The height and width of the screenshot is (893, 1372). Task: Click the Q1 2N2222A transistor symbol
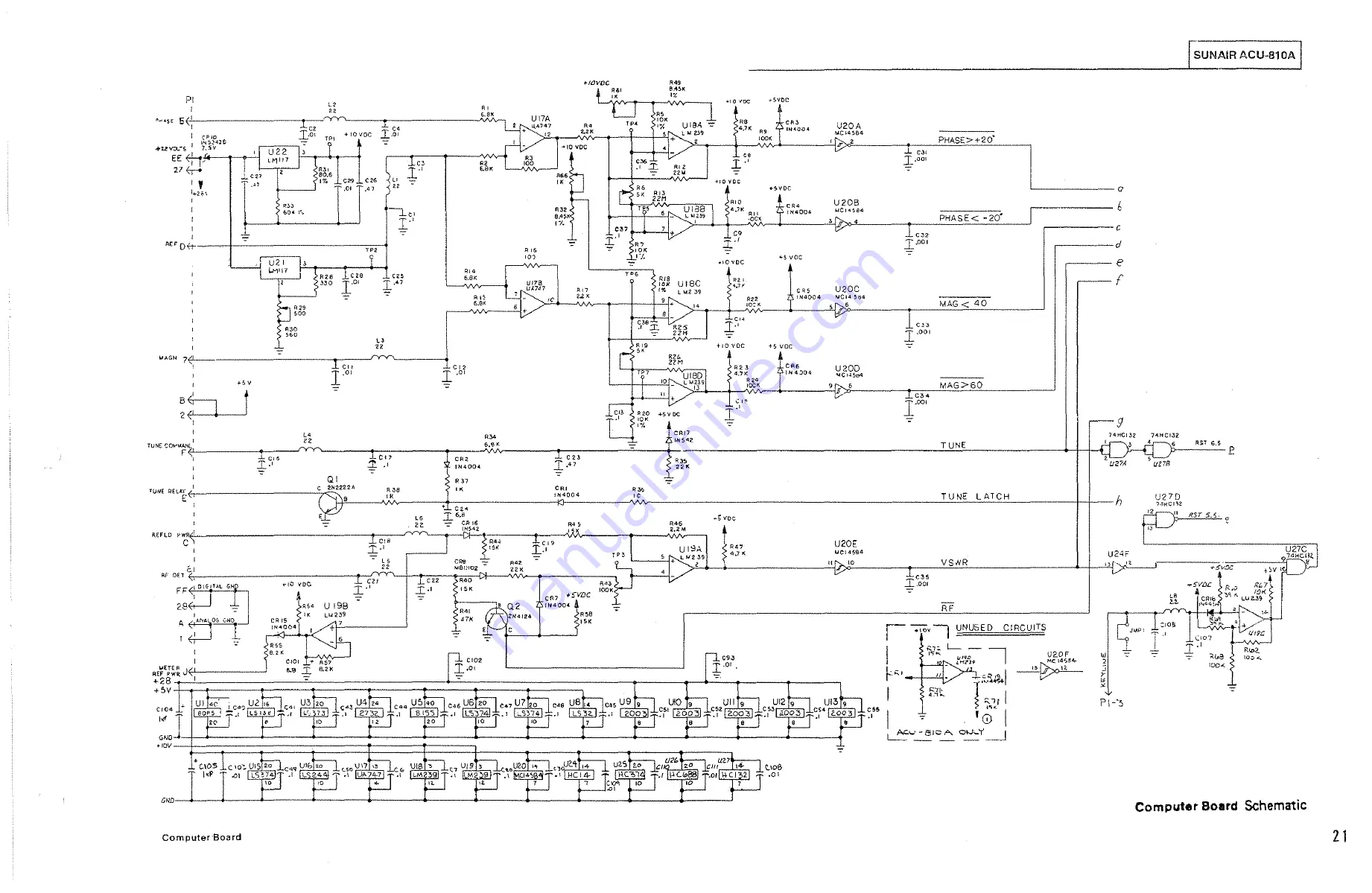pos(331,502)
